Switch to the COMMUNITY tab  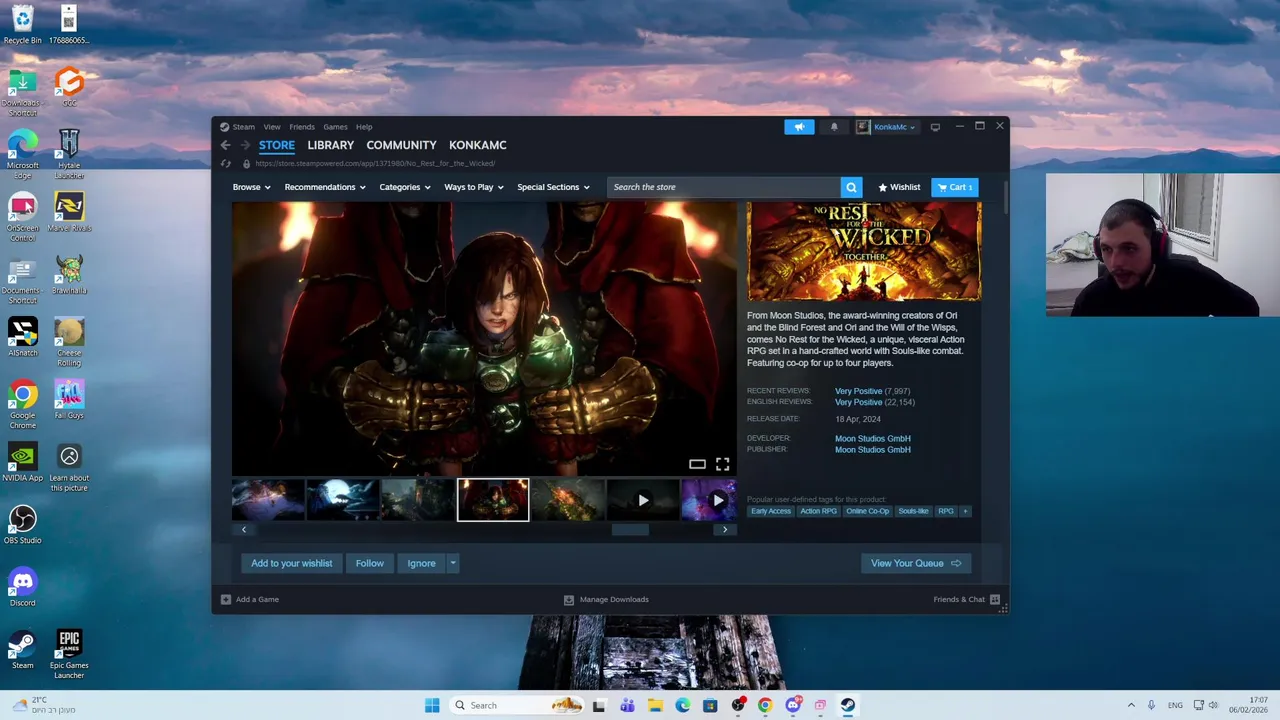pos(401,145)
